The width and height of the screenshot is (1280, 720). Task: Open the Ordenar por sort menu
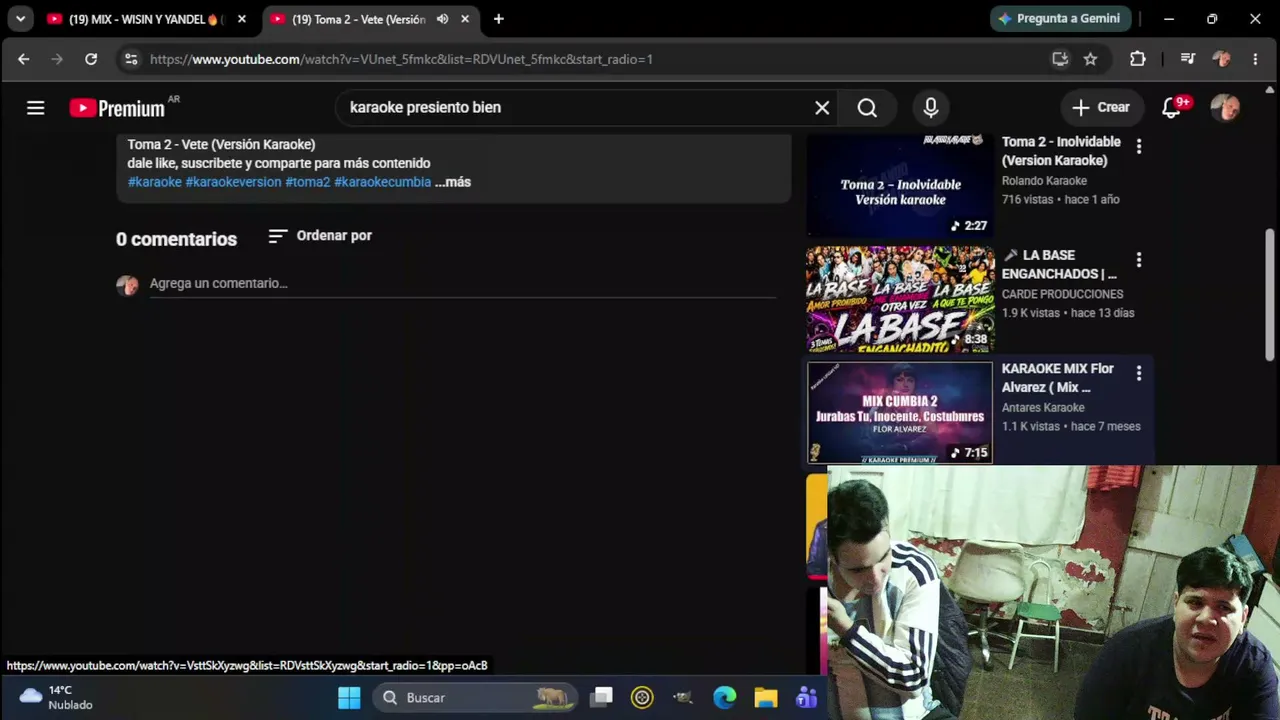tap(320, 236)
